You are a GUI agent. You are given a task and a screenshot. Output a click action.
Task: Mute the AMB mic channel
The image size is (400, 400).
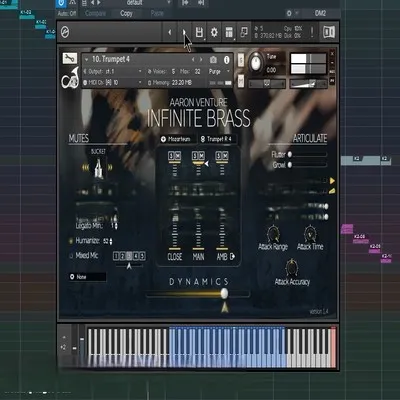225,156
